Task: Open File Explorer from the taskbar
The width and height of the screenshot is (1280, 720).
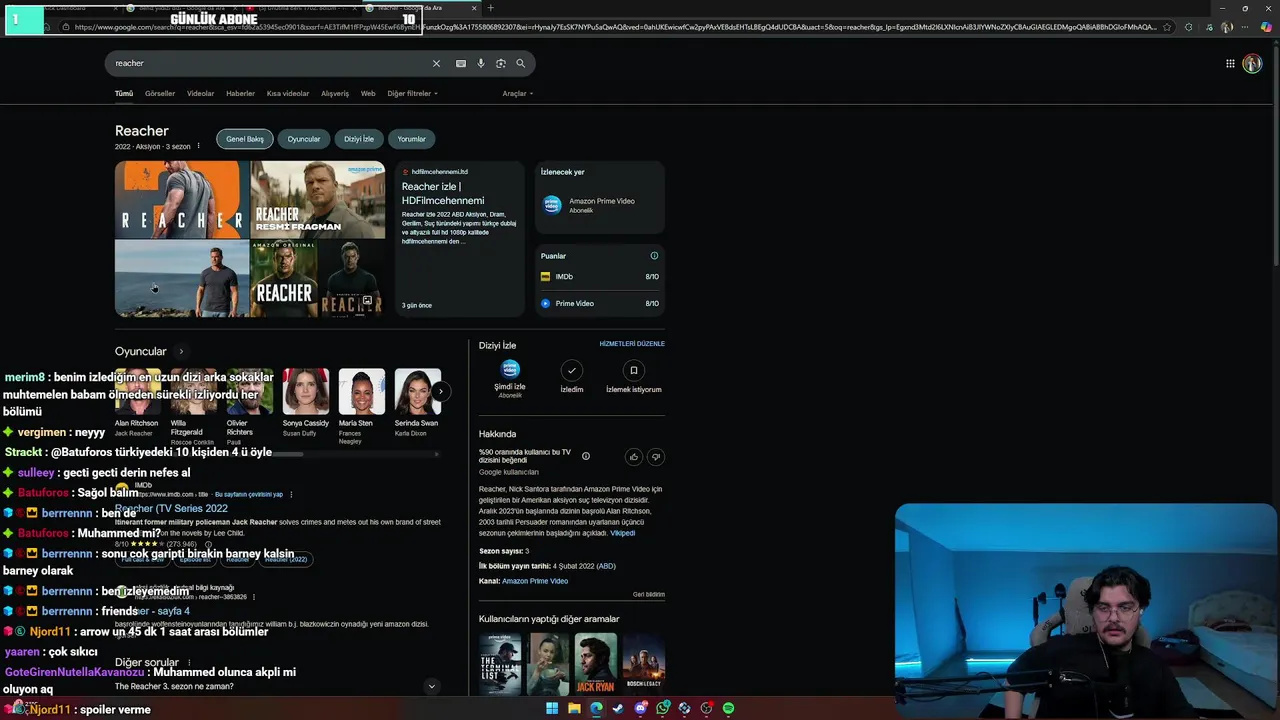Action: (x=574, y=708)
